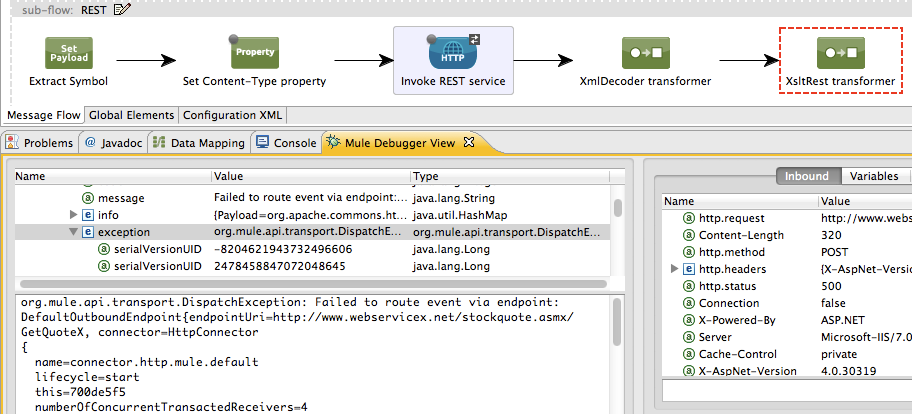
Task: Click the Set Payload Extract Symbol node
Action: click(68, 52)
